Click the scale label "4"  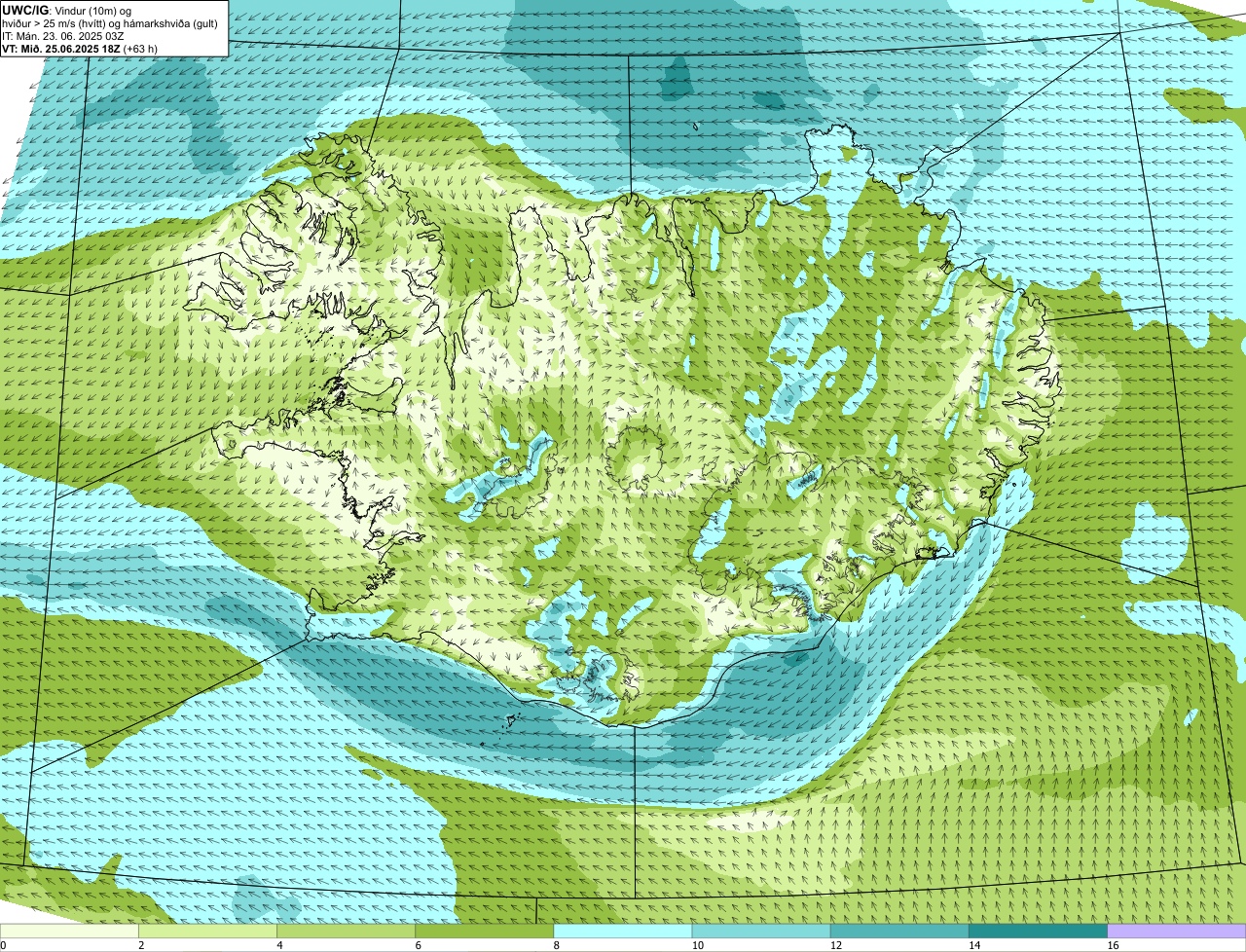(x=279, y=945)
